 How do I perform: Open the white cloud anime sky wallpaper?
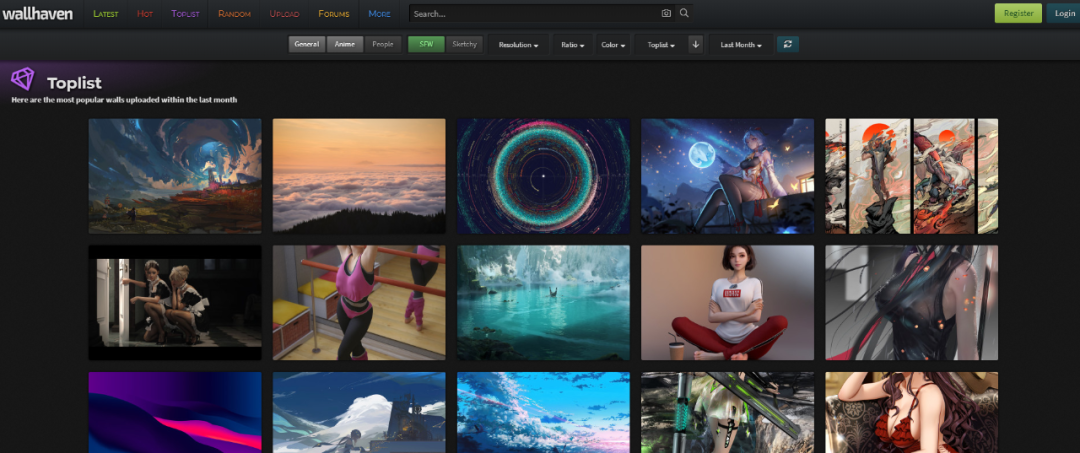coord(359,412)
